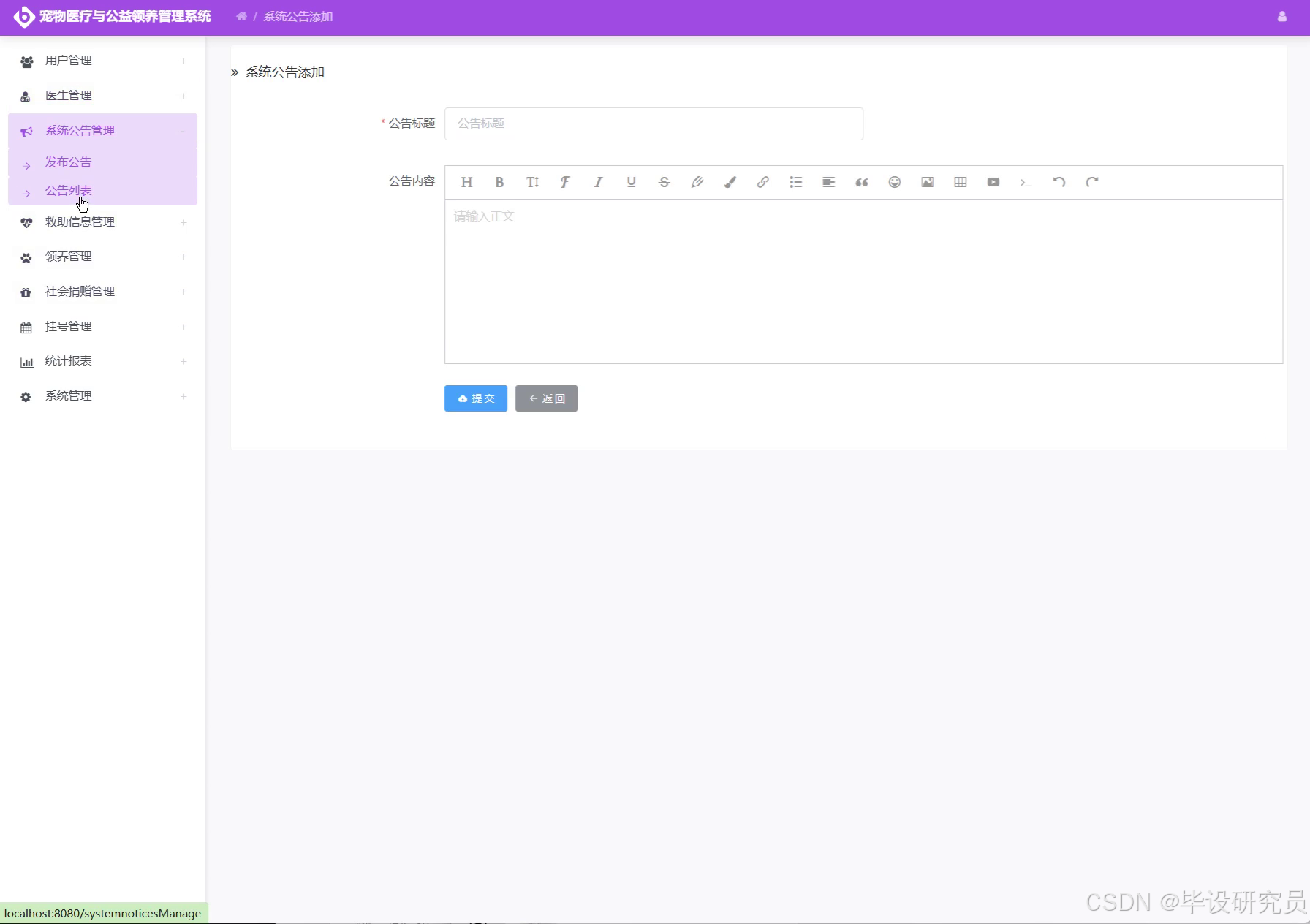Open the background color brush tool
Image resolution: width=1310 pixels, height=924 pixels.
tap(730, 182)
